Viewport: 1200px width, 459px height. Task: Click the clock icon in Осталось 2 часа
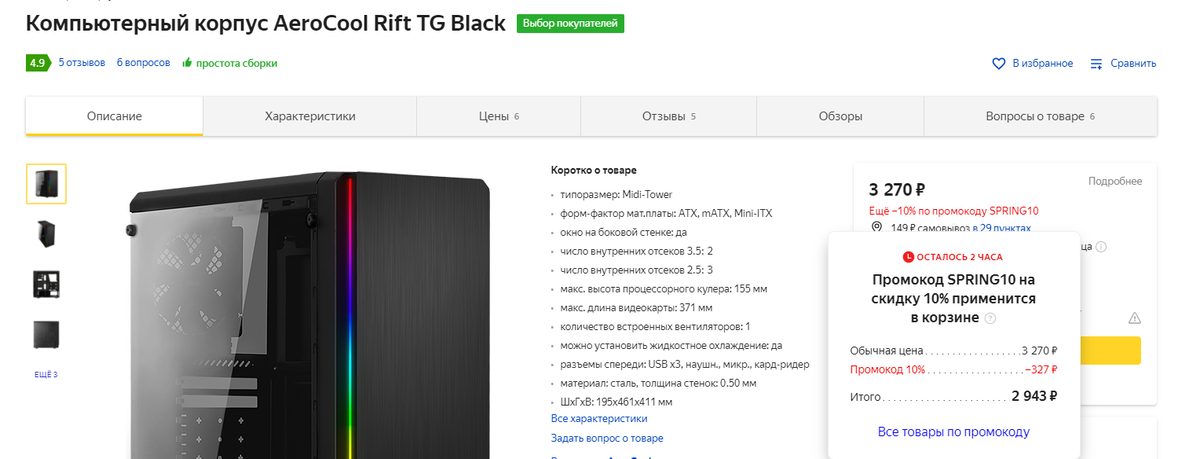(908, 257)
